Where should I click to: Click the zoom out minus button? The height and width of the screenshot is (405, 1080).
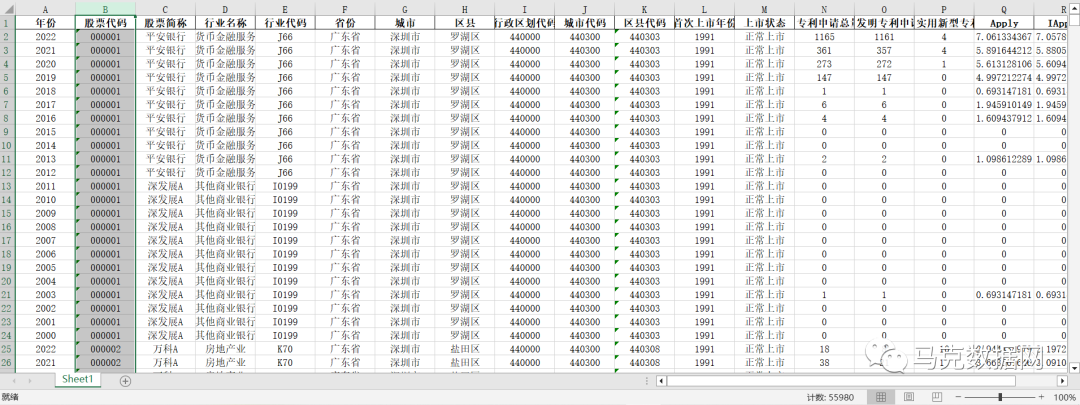point(957,397)
